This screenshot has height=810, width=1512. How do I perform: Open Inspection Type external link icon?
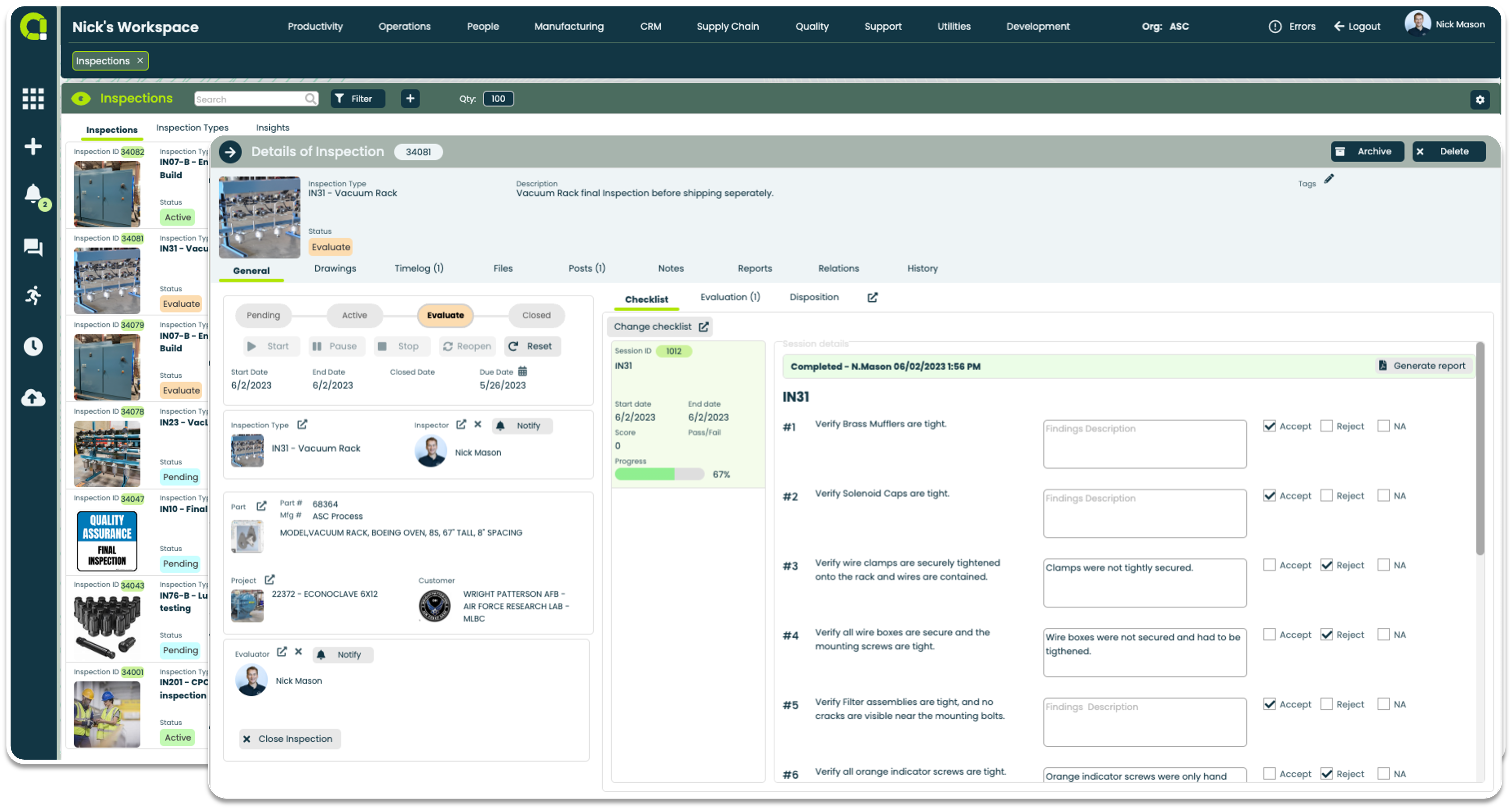(x=302, y=425)
